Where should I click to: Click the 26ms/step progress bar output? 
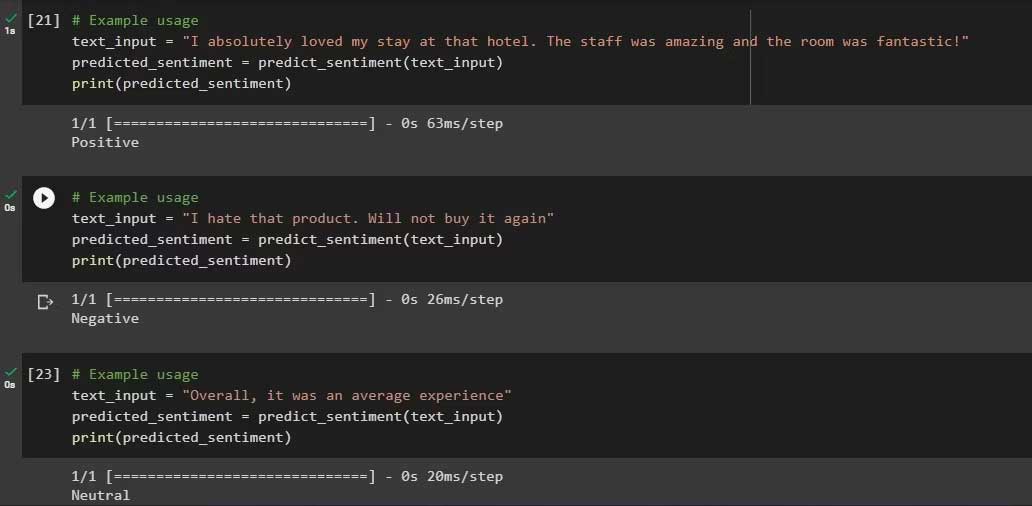tap(287, 299)
